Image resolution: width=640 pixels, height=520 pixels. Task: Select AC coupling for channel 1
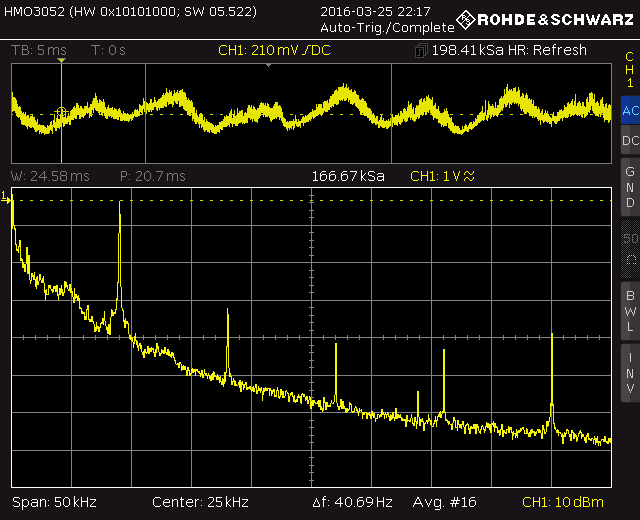(x=629, y=110)
